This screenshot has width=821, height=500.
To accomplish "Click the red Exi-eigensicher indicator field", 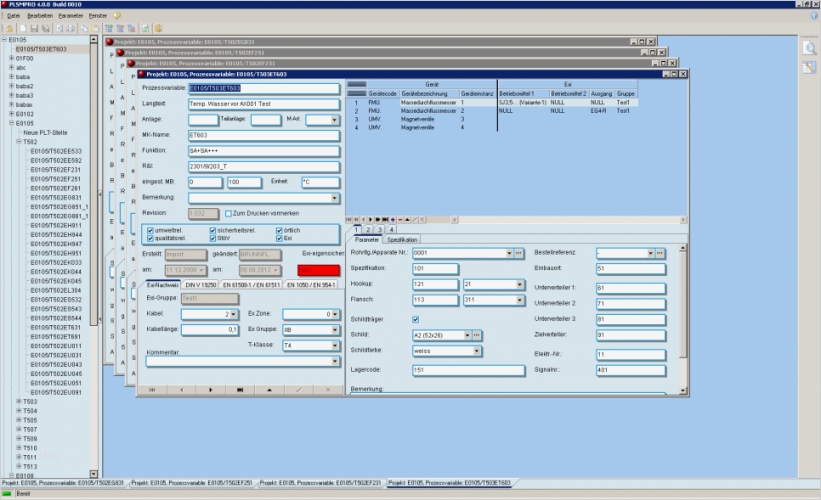I will tap(320, 270).
